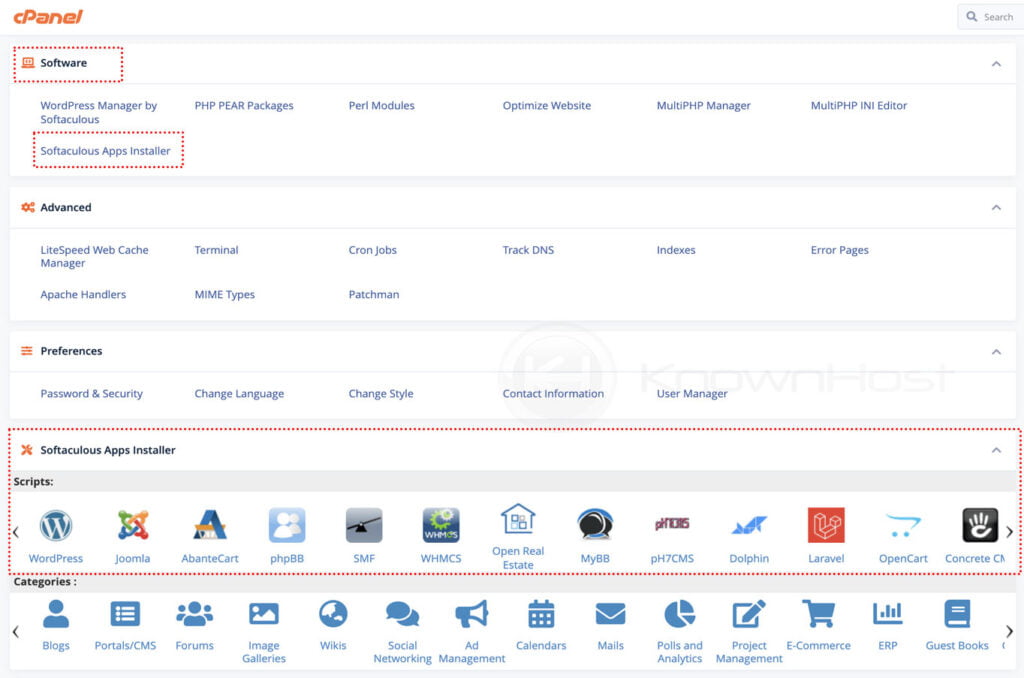Screen dimensions: 1024x678
Task: Choose the E-Commerce category icon
Action: [818, 614]
